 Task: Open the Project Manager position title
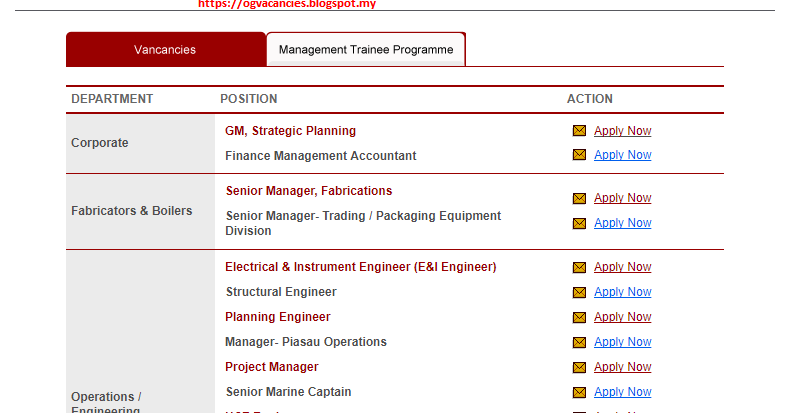click(272, 367)
